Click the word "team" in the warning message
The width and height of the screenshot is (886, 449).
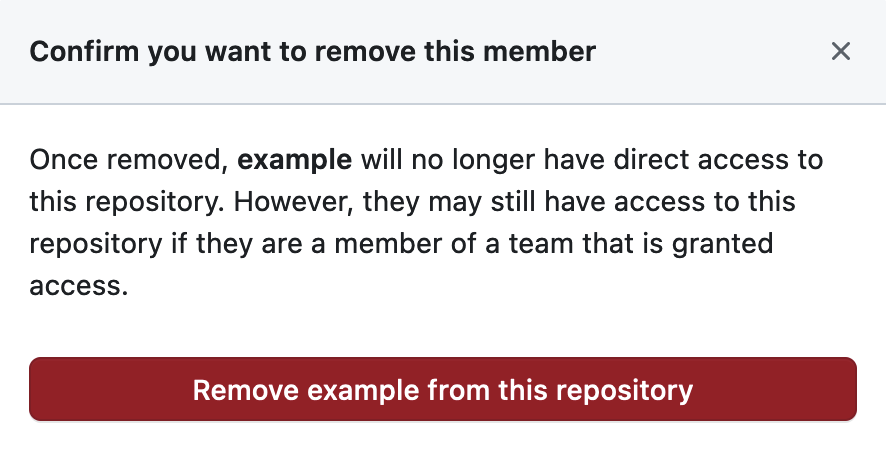pyautogui.click(x=541, y=244)
